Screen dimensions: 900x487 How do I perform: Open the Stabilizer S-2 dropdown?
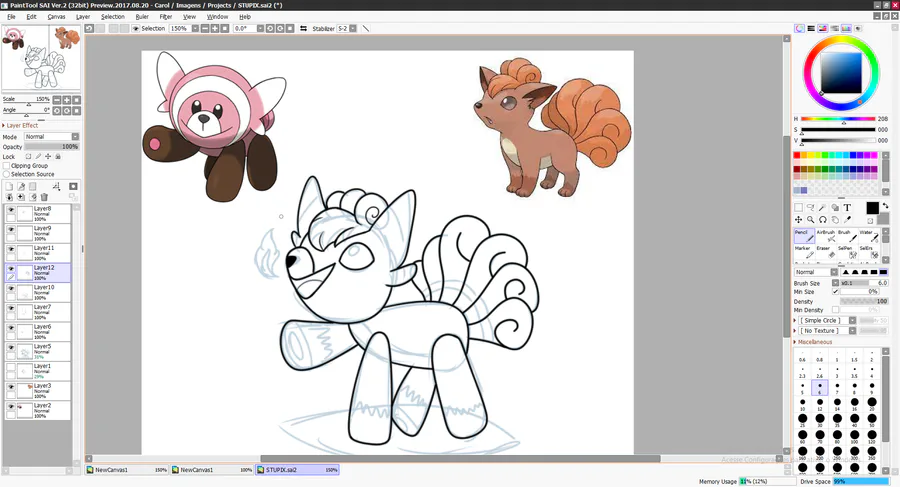[352, 28]
